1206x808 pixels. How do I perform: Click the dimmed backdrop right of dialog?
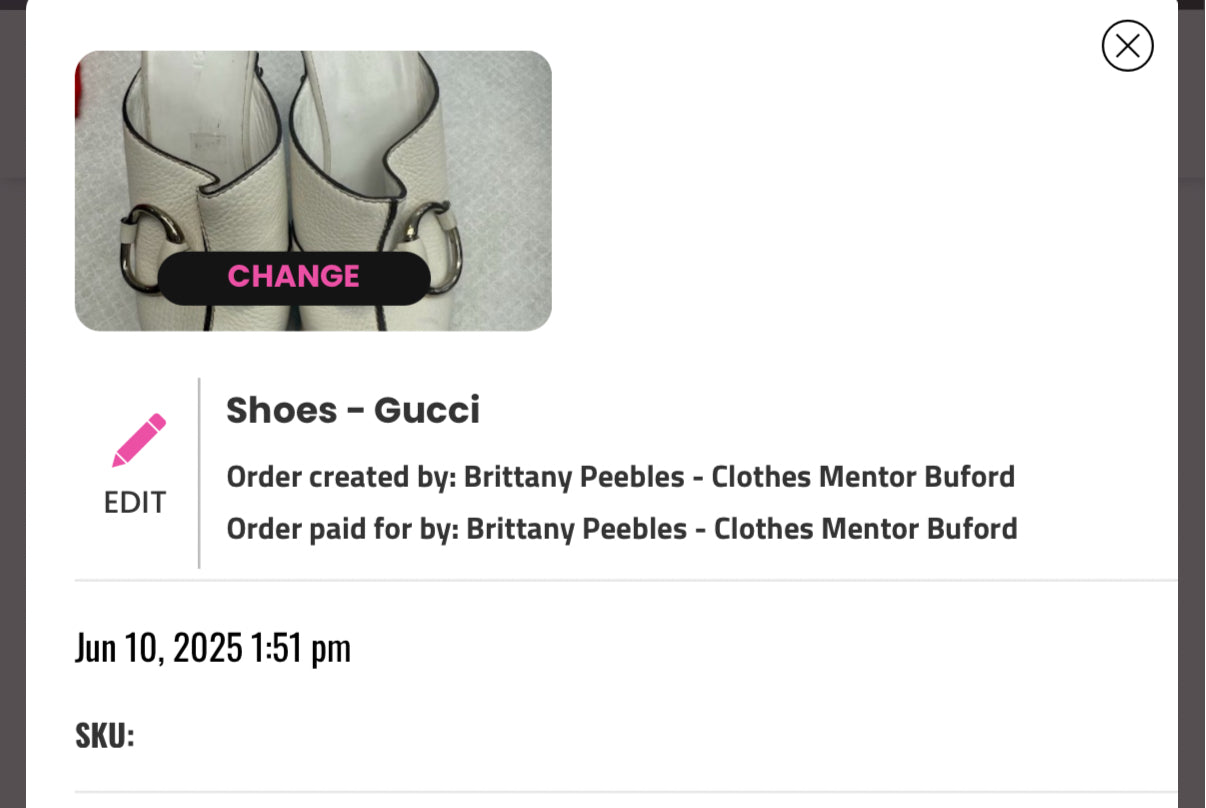click(x=1191, y=400)
